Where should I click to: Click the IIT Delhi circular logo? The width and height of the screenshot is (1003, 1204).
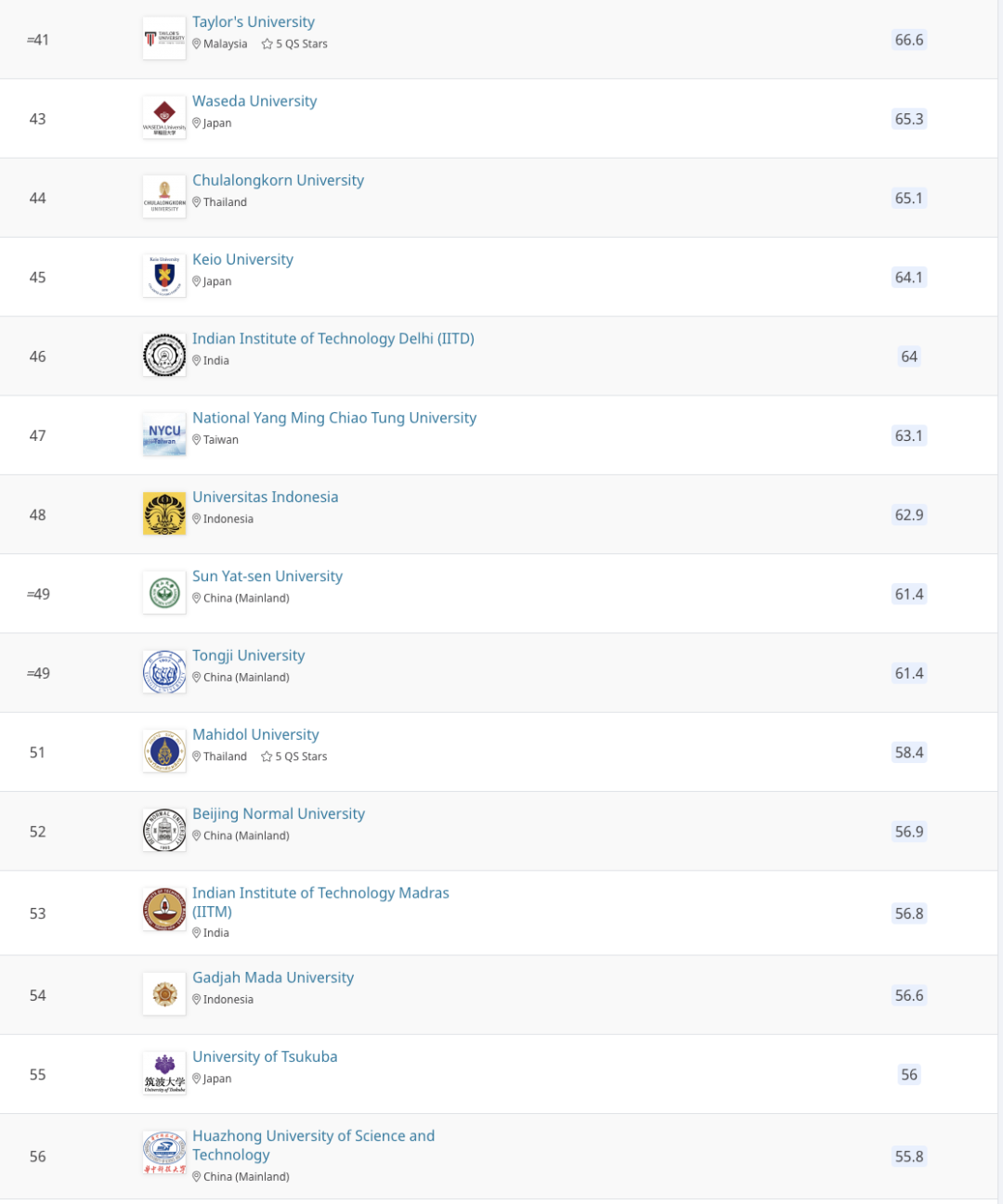tap(164, 356)
